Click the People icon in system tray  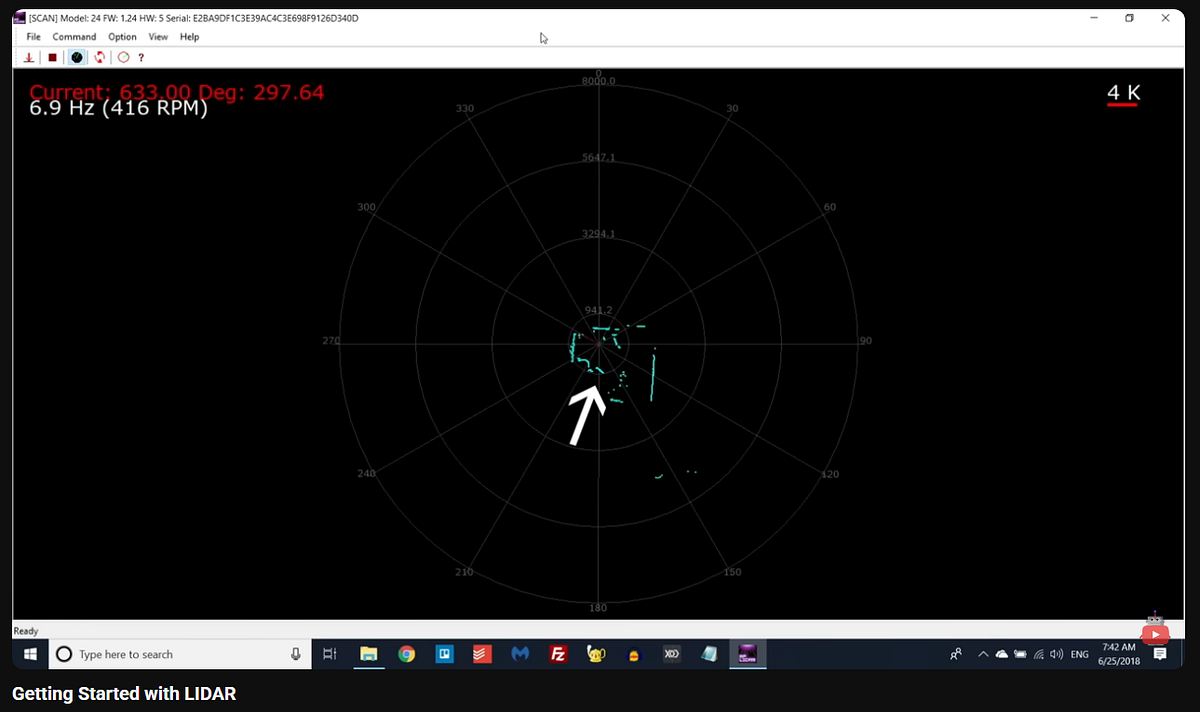tap(956, 654)
